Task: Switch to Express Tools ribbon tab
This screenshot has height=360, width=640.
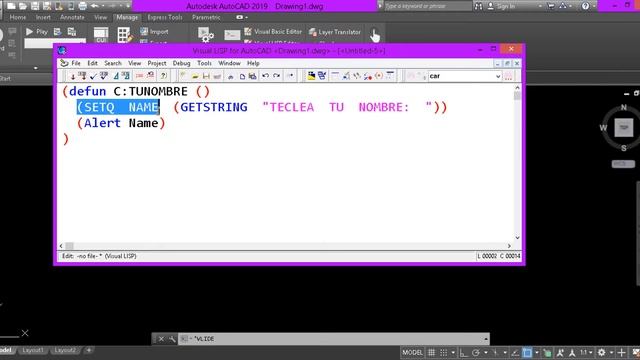Action: 165,18
